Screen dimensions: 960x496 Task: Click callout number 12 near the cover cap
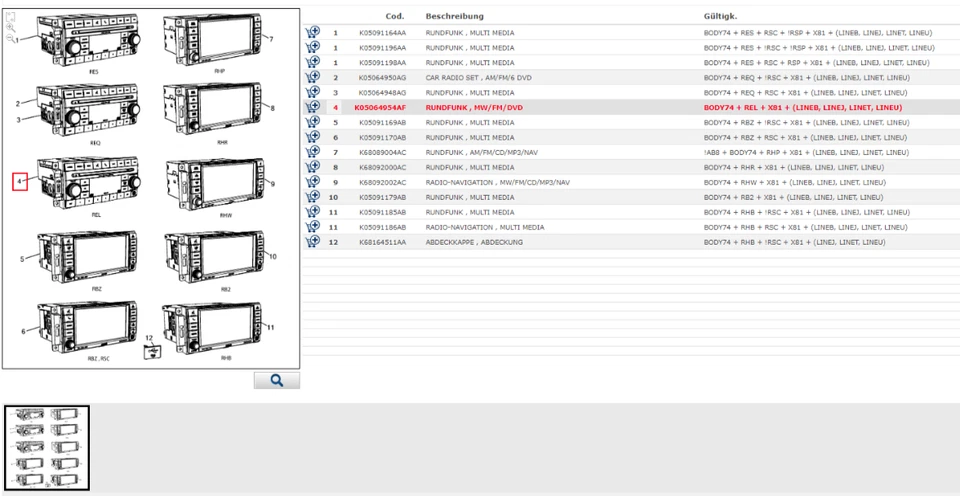149,338
